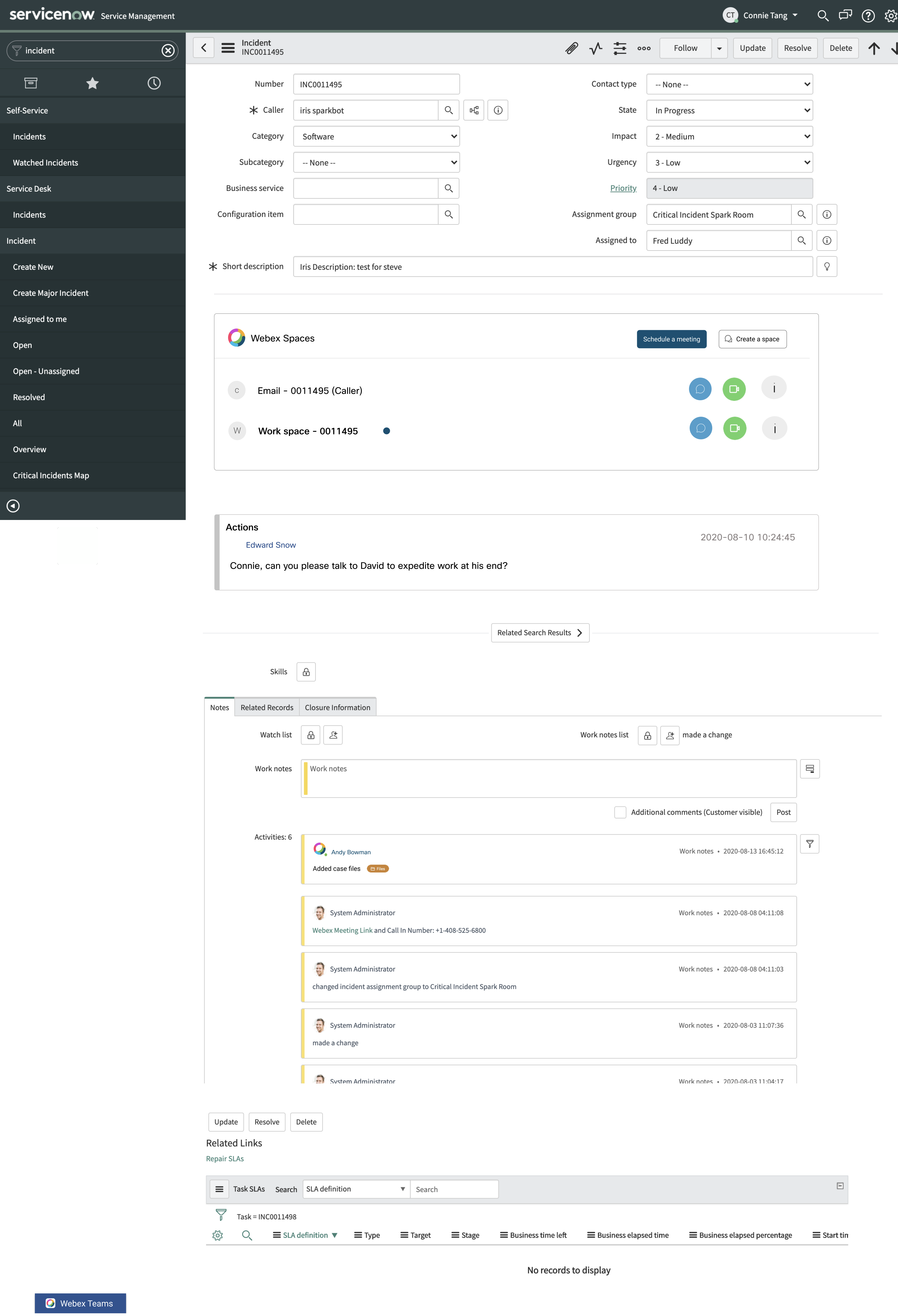
Task: Open Critical Incidents Map module
Action: [x=93, y=476]
